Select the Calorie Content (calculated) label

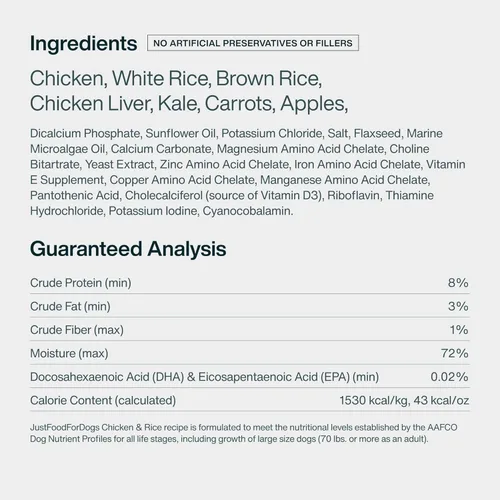tap(103, 401)
